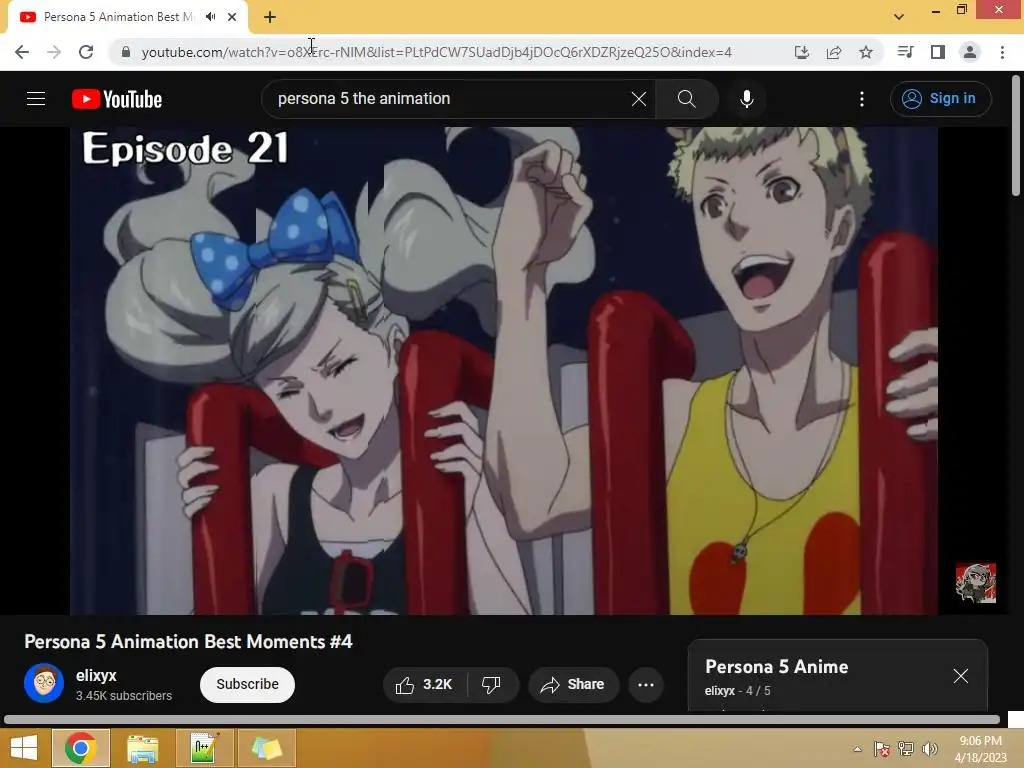Open the taskbar clock and date
This screenshot has height=768, width=1024.
coord(980,749)
